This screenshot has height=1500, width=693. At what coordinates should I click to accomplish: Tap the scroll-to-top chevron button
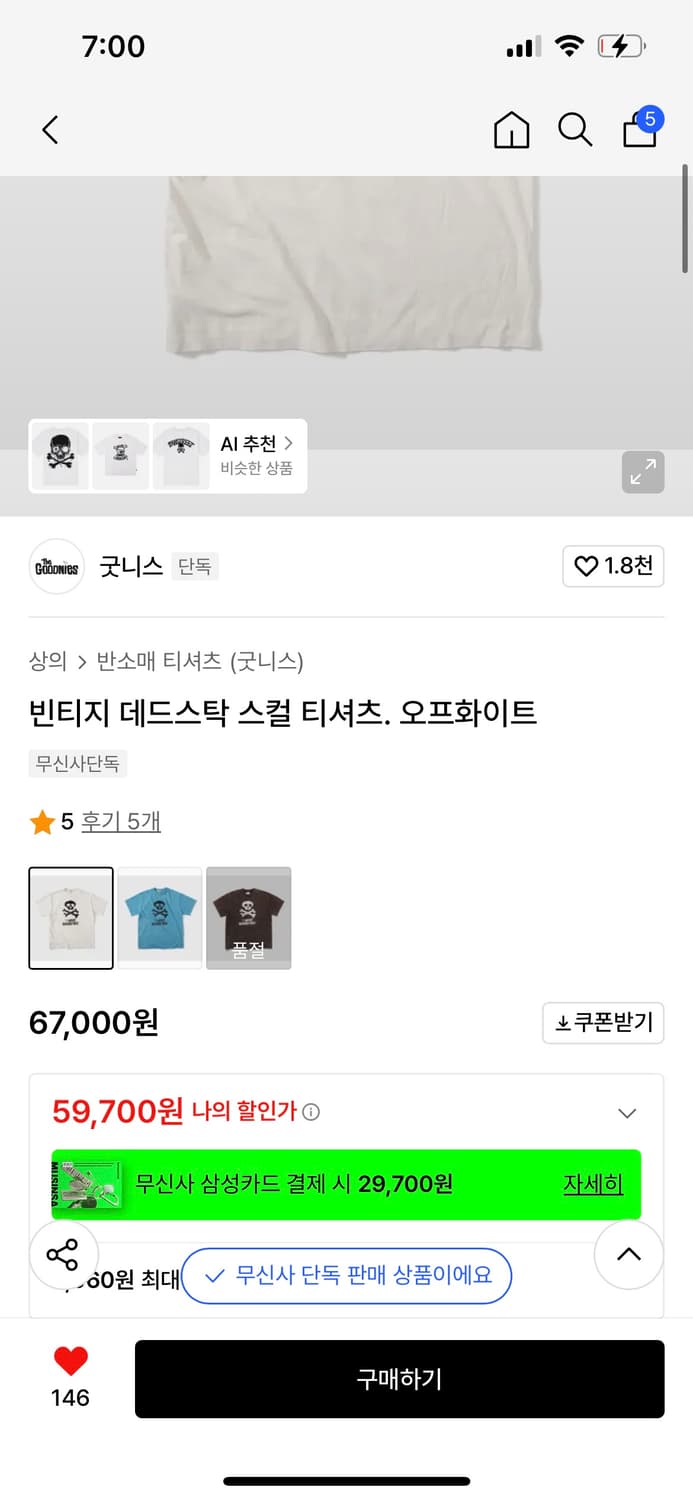tap(628, 1255)
